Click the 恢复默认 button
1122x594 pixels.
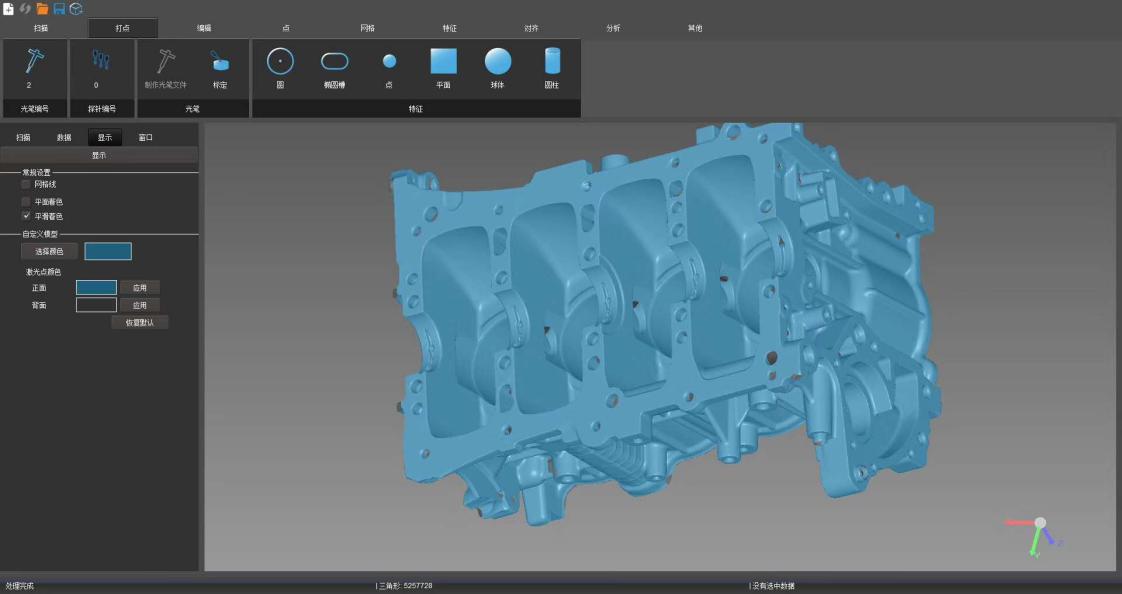click(140, 322)
